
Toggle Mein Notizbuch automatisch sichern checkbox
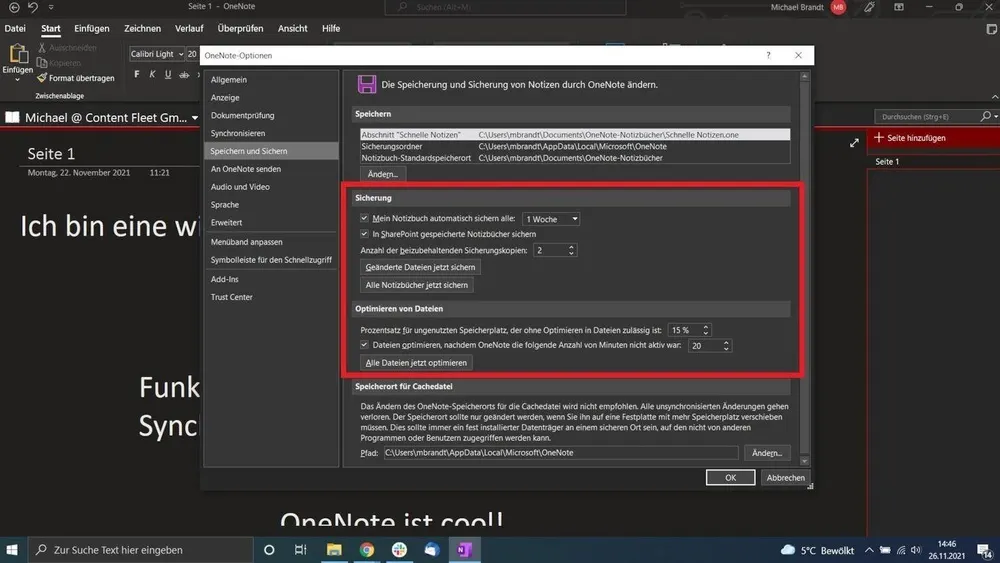coord(364,218)
